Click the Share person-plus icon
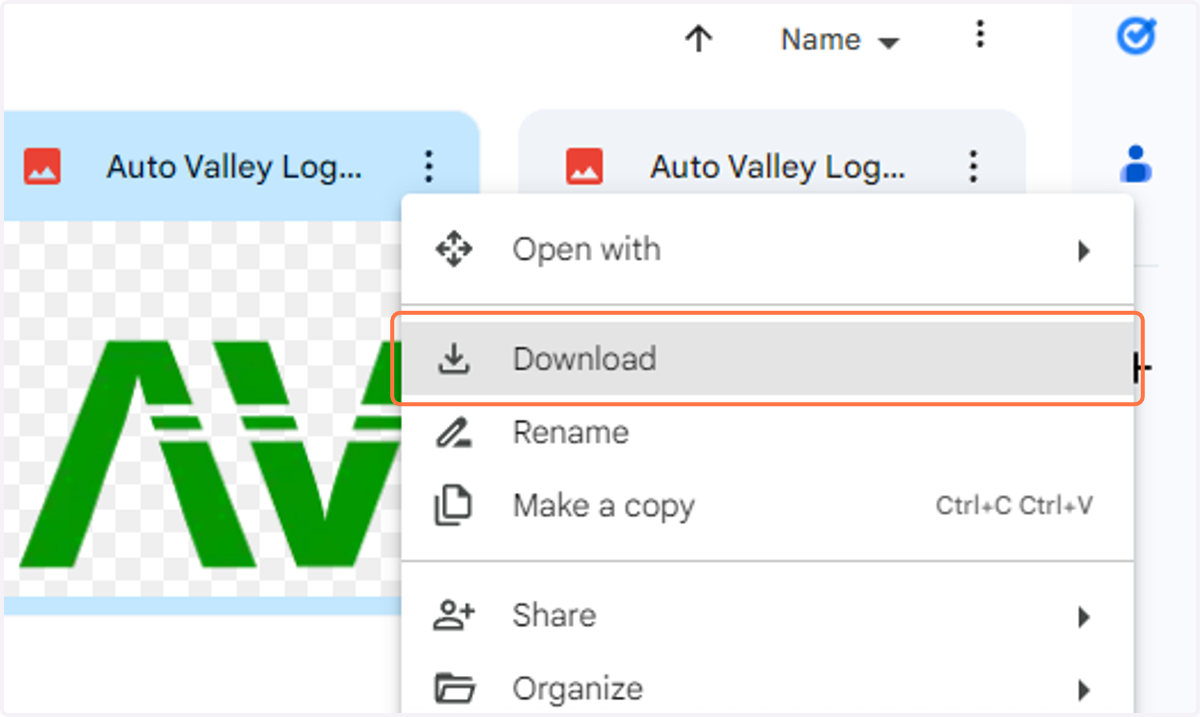 (454, 615)
